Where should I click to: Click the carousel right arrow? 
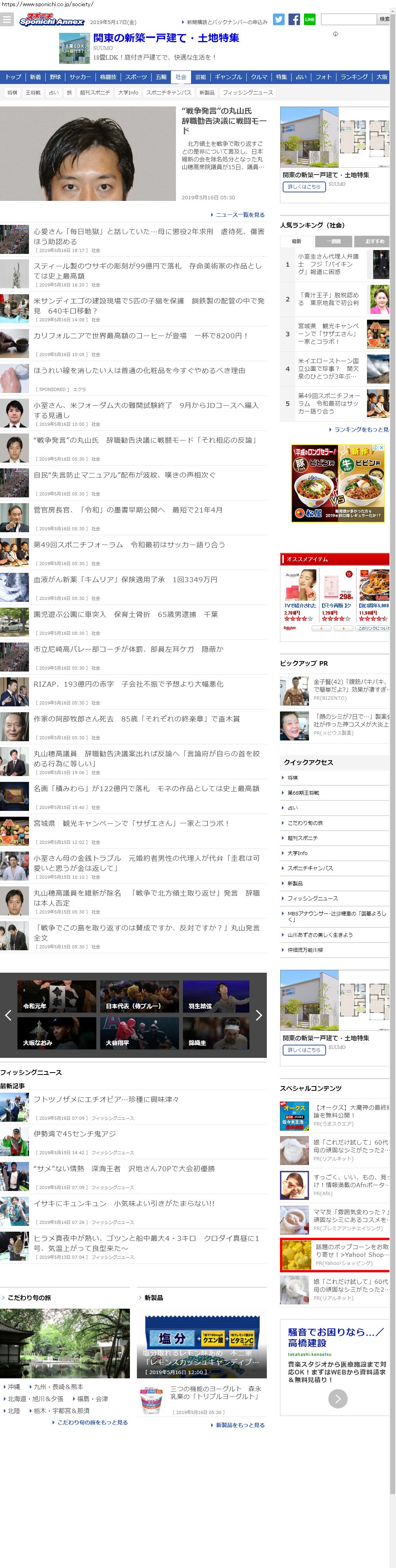259,1015
